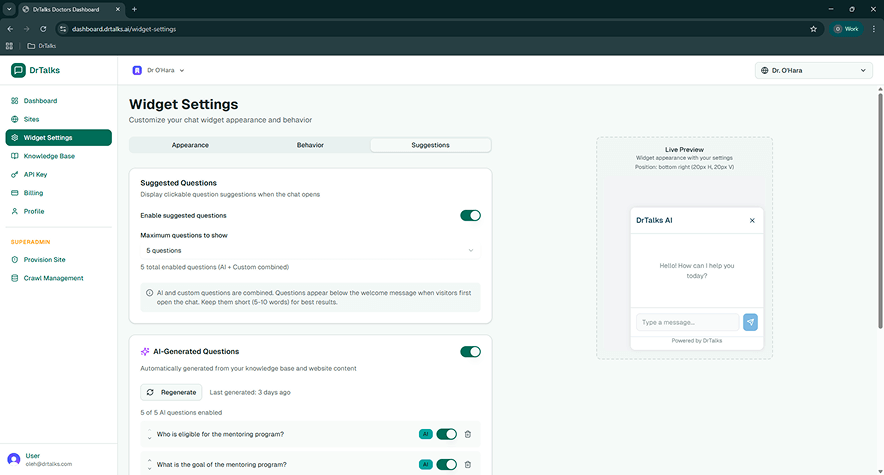The width and height of the screenshot is (884, 475).
Task: Click the browser back arrow
Action: 10,29
